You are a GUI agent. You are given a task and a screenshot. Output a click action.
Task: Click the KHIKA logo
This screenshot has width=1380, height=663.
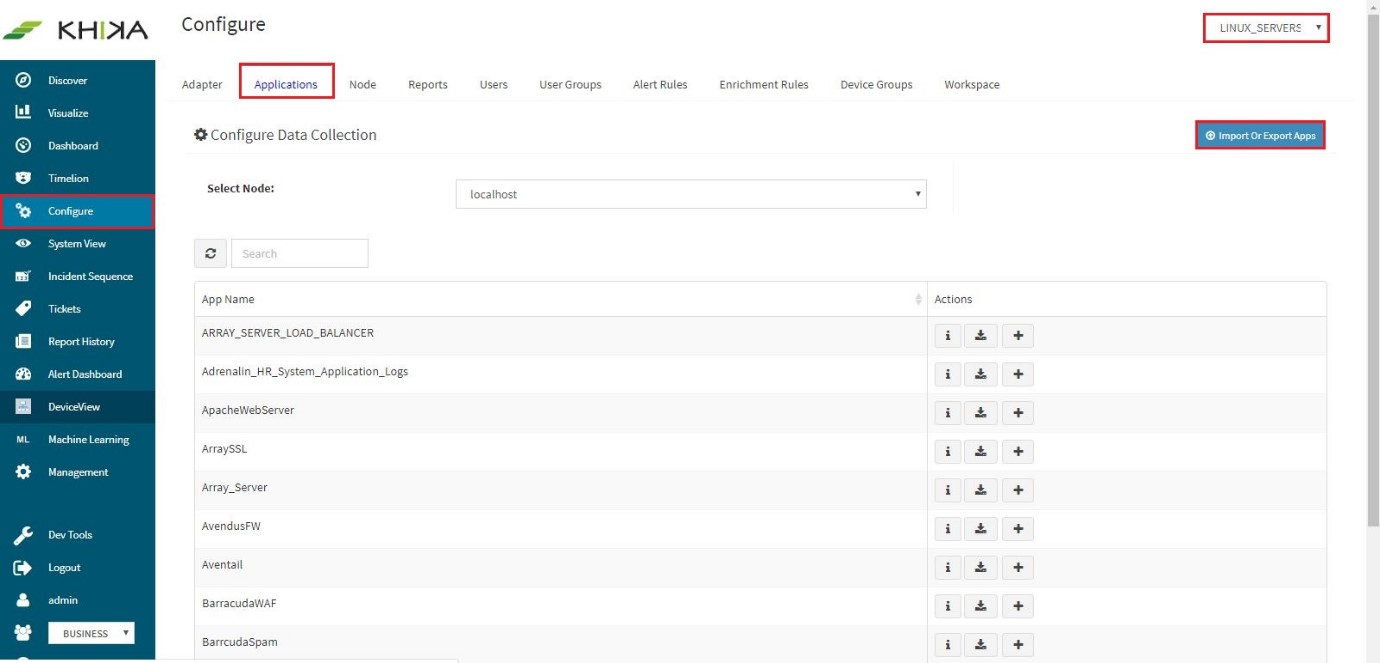tap(76, 30)
